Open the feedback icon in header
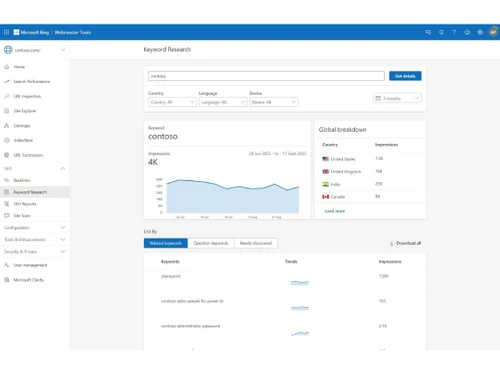 tap(428, 32)
